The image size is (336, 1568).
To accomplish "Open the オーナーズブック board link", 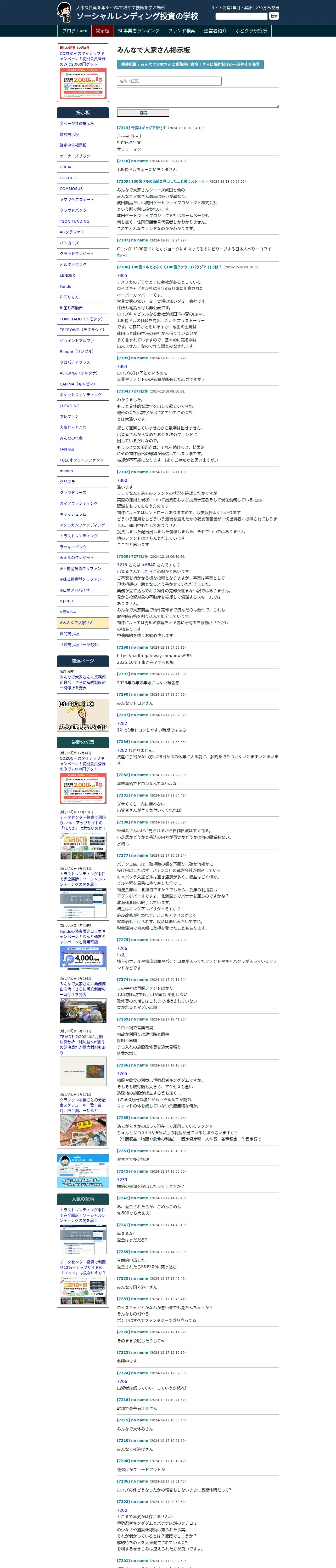I will pyautogui.click(x=83, y=157).
